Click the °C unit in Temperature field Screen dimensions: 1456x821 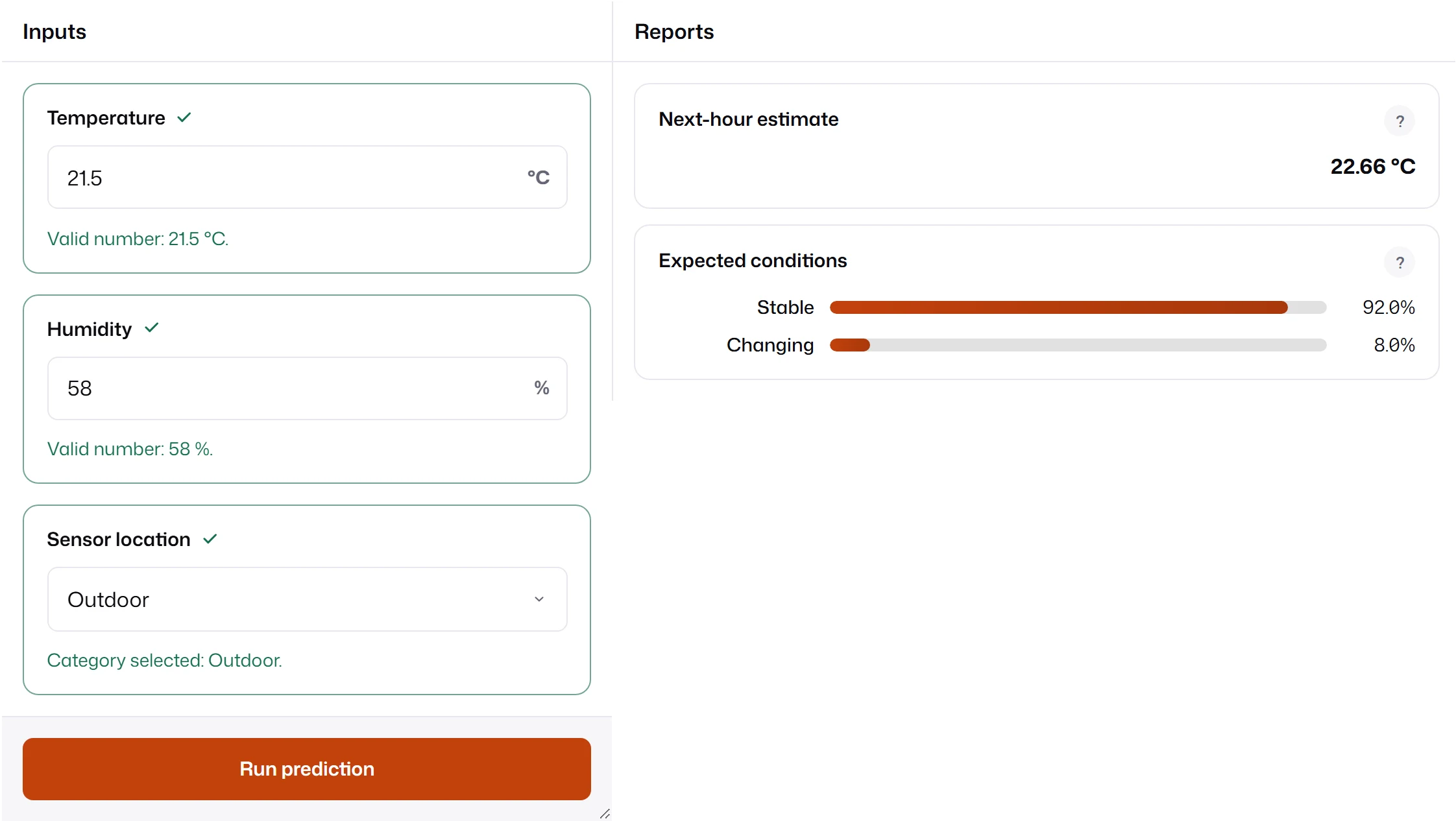click(539, 177)
